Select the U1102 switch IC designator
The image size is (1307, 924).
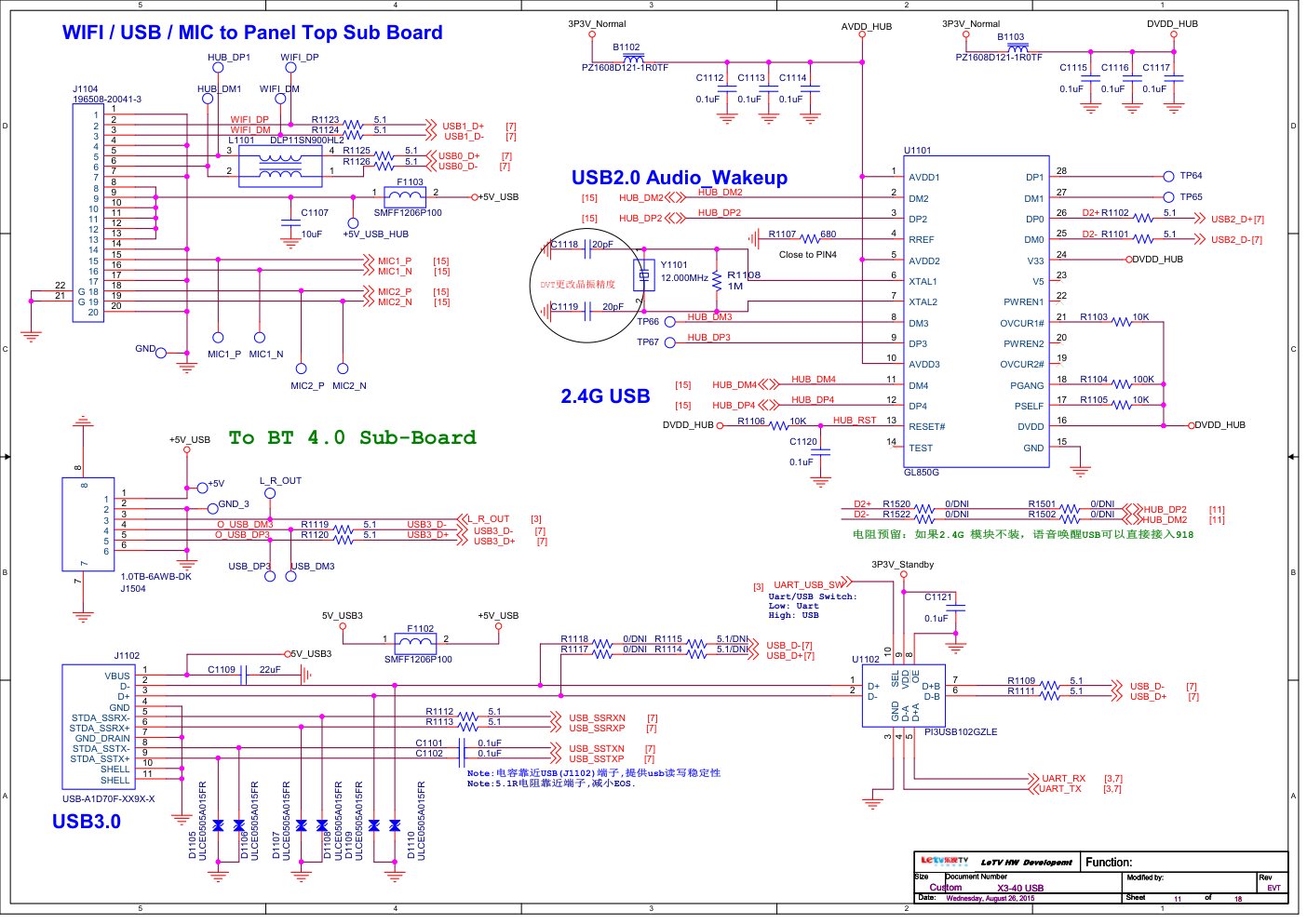(866, 660)
